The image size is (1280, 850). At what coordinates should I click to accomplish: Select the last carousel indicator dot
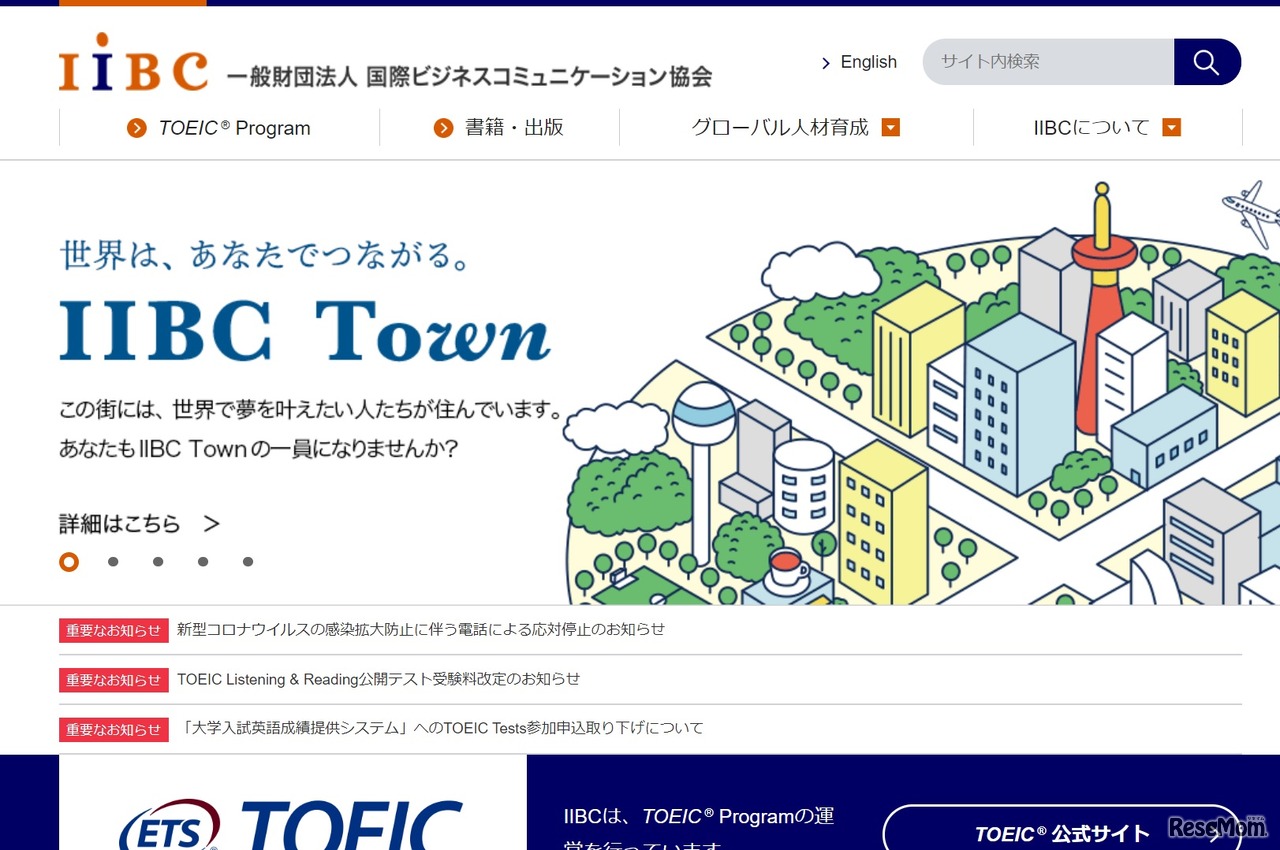[x=248, y=562]
